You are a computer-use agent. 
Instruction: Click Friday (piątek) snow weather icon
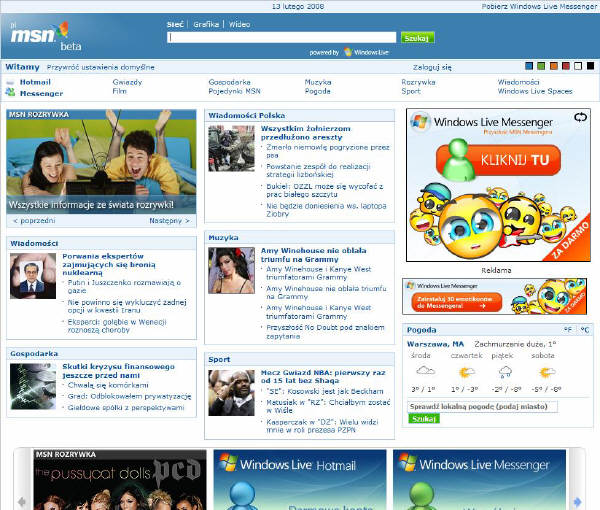point(505,372)
